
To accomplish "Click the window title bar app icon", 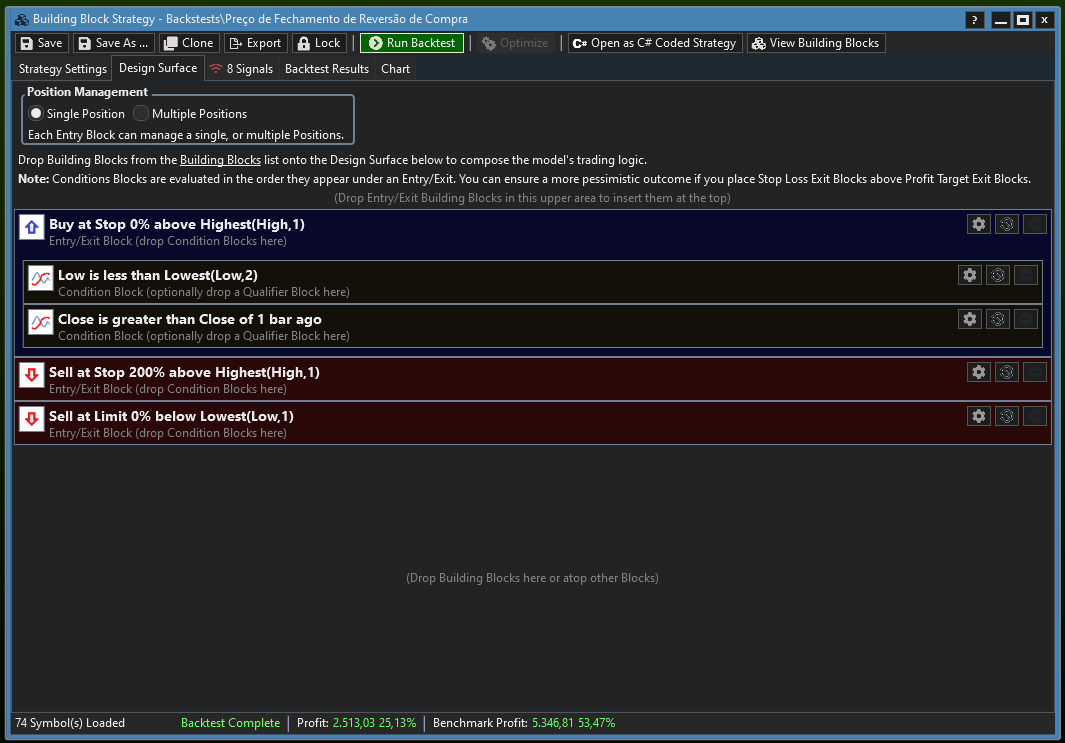I will pos(22,19).
